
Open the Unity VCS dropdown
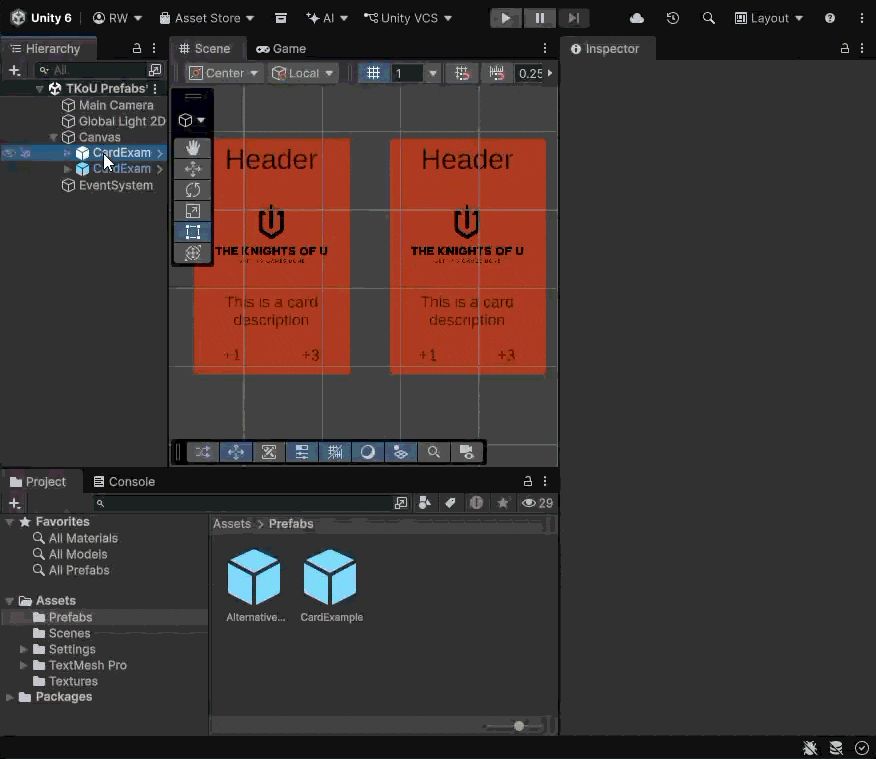tap(408, 18)
